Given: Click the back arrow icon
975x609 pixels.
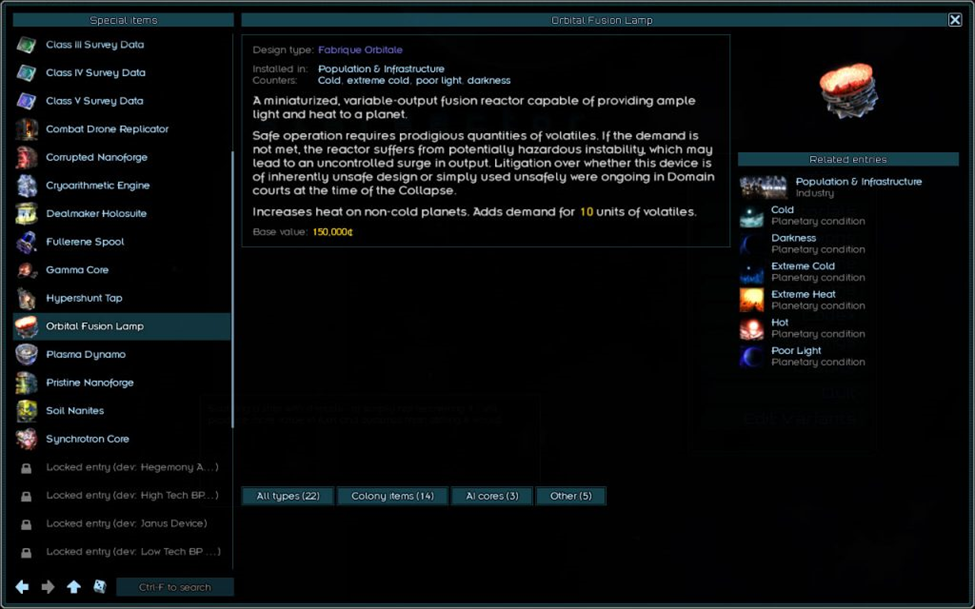Looking at the screenshot, I should 22,587.
